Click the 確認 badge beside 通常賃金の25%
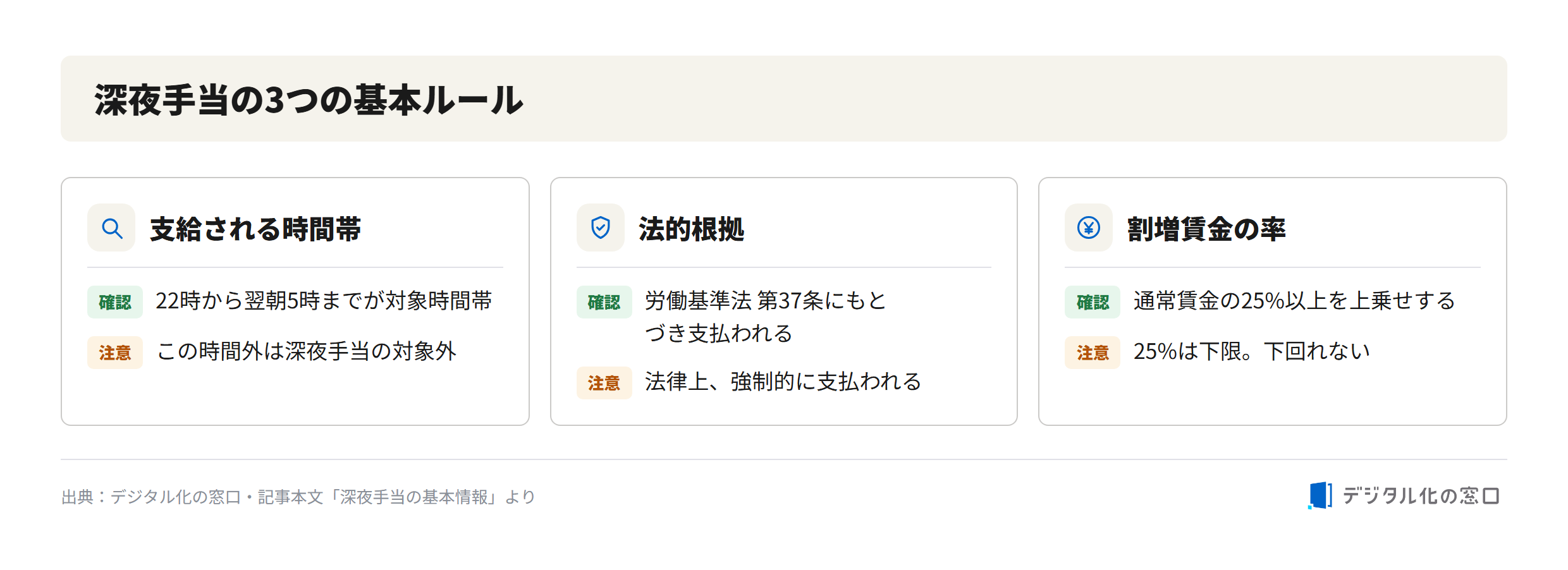The height and width of the screenshot is (570, 1568). pyautogui.click(x=1093, y=302)
